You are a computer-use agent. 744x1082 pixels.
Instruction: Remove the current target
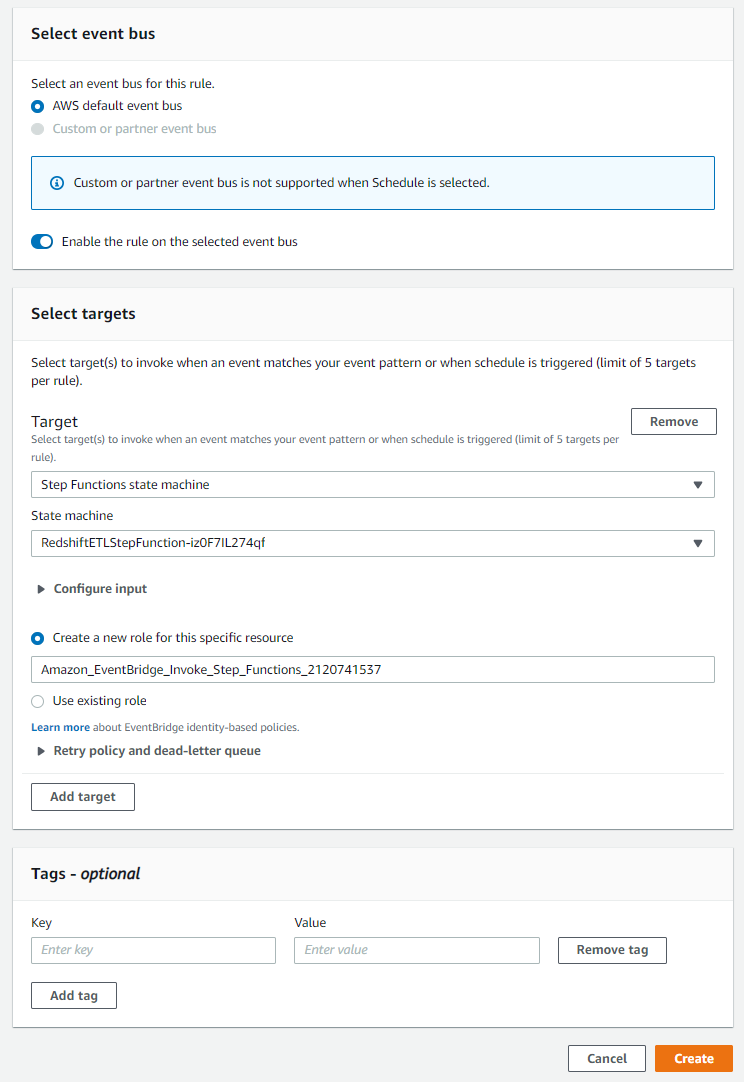tap(673, 421)
